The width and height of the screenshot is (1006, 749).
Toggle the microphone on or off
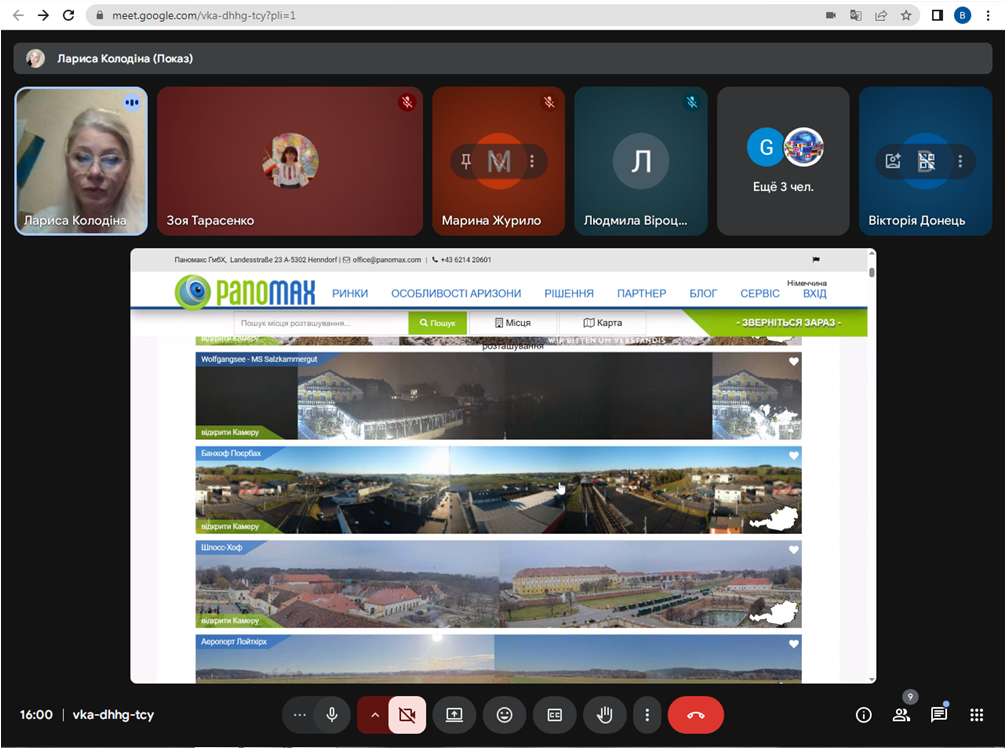click(x=331, y=715)
